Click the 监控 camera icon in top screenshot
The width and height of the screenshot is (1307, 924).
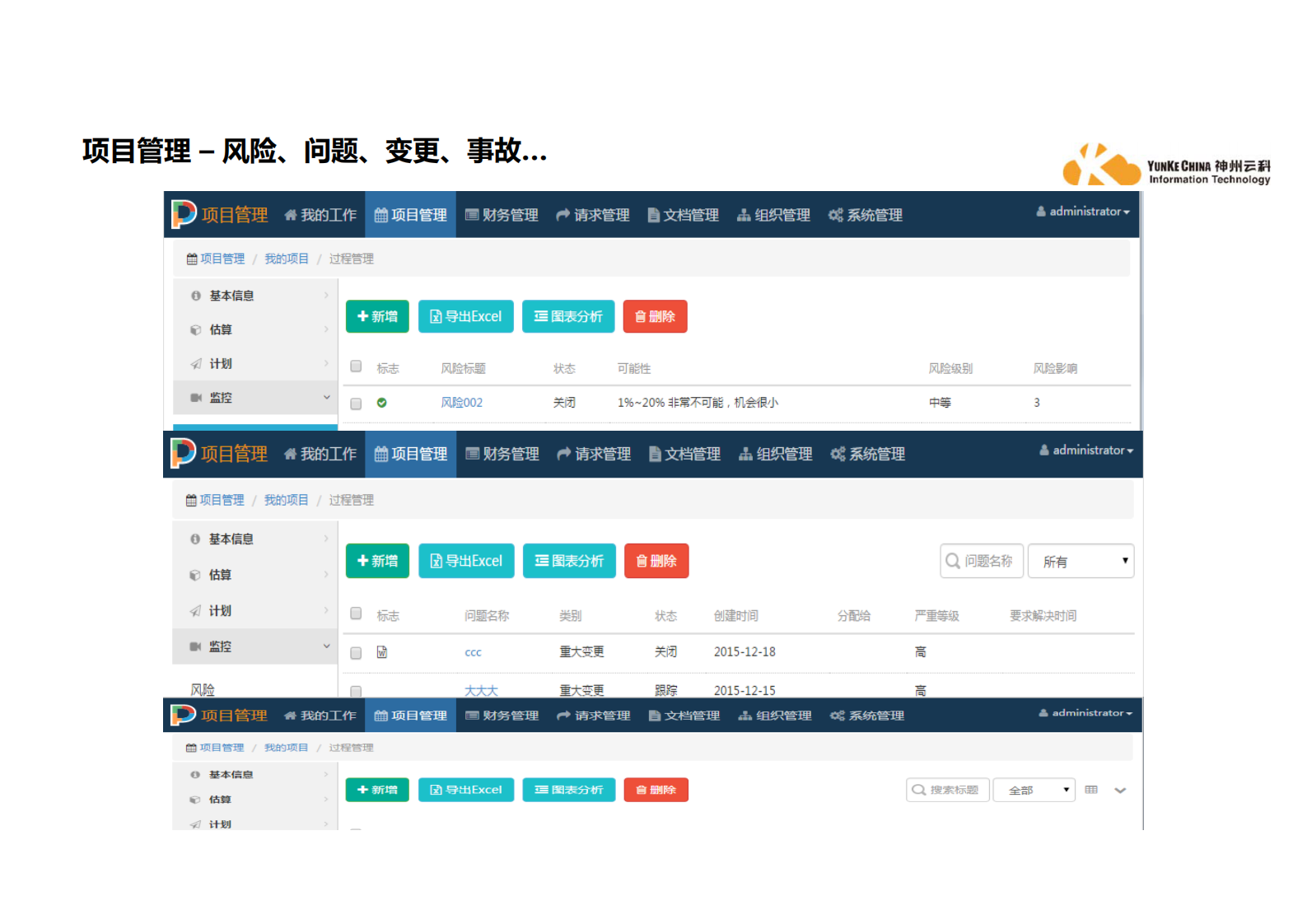(196, 397)
